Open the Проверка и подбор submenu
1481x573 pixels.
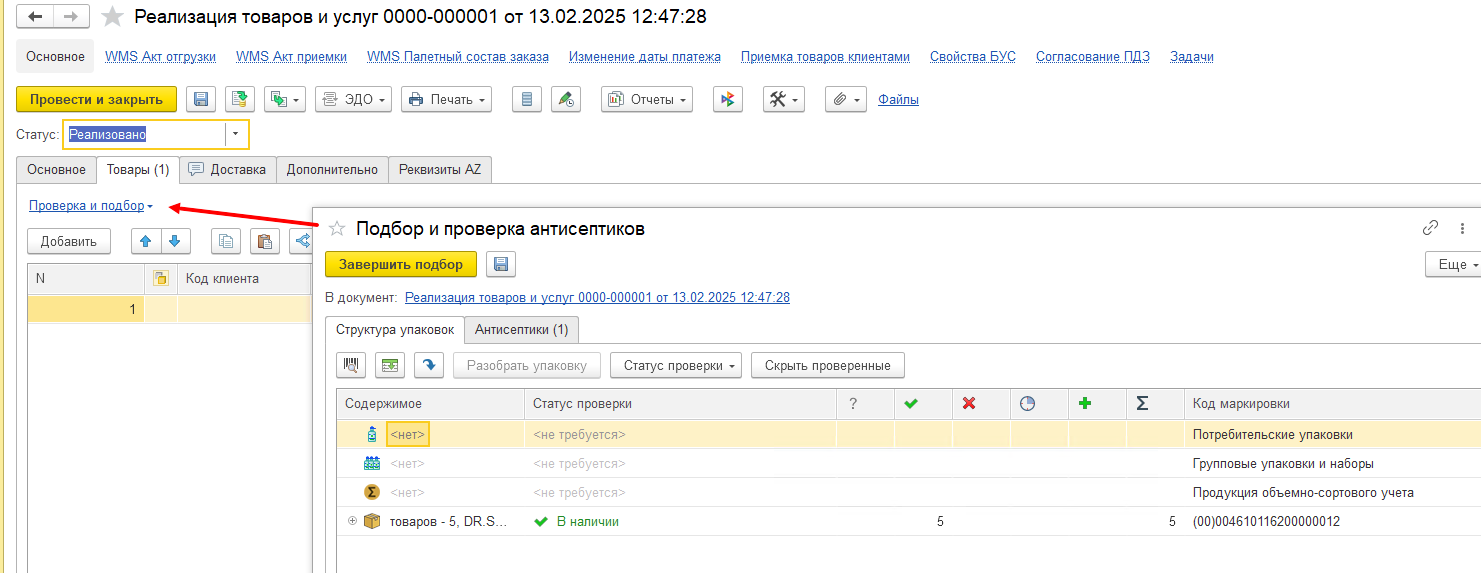pyautogui.click(x=90, y=206)
